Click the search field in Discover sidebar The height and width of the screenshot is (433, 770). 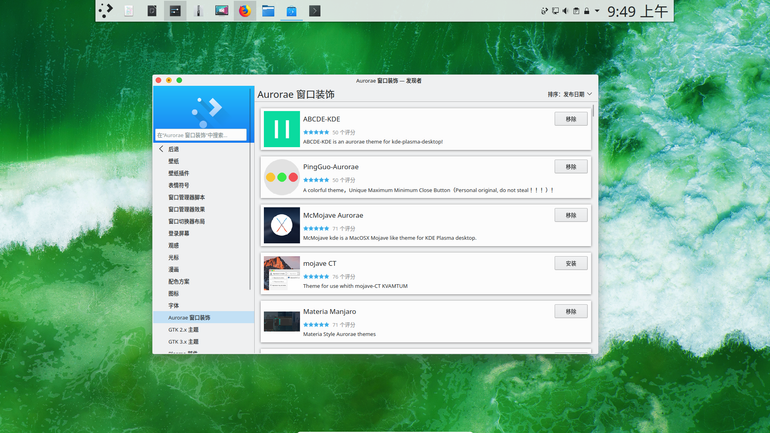pyautogui.click(x=200, y=135)
